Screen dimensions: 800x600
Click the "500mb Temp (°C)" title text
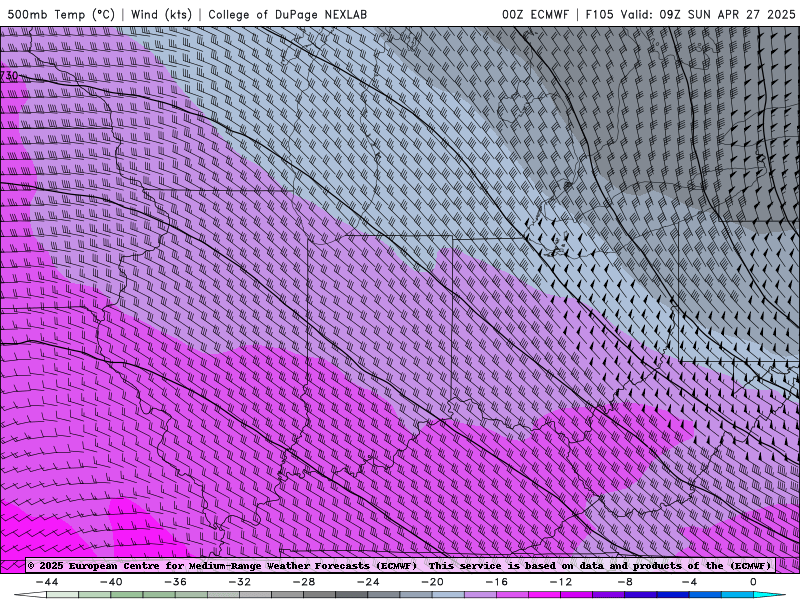pyautogui.click(x=61, y=14)
